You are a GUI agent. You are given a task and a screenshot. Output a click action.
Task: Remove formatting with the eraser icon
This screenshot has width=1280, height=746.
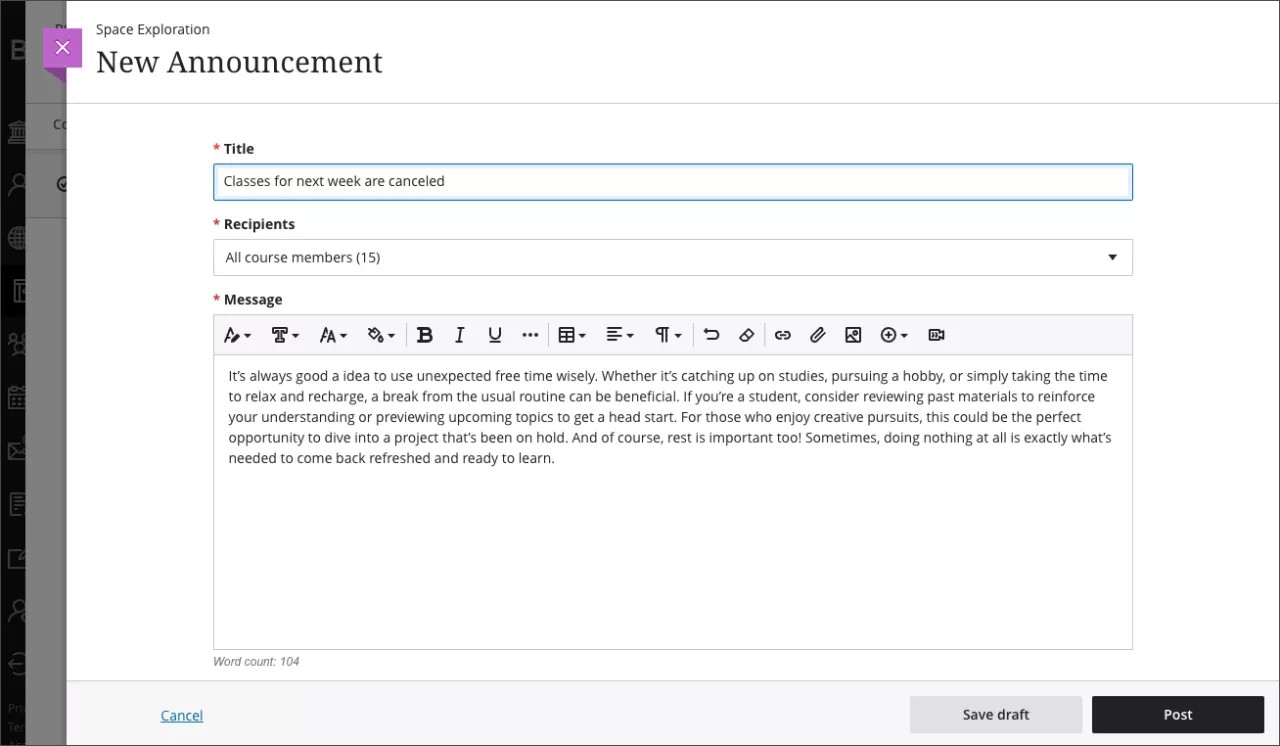tap(746, 335)
